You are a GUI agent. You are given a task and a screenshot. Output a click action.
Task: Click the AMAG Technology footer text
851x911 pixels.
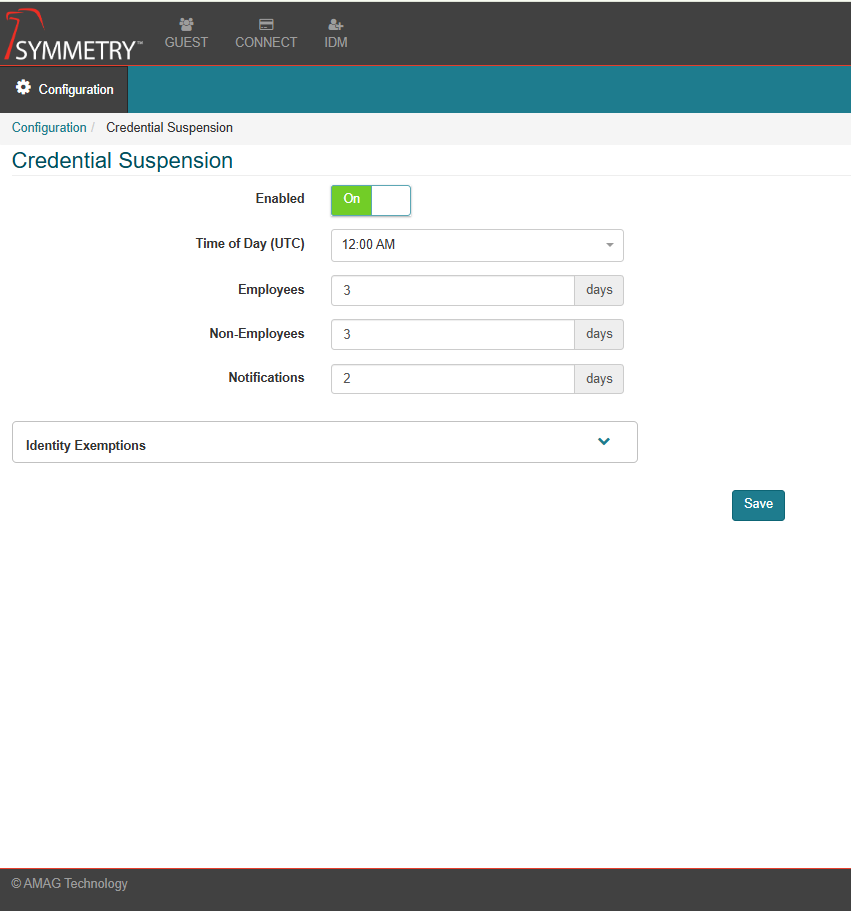tap(69, 884)
